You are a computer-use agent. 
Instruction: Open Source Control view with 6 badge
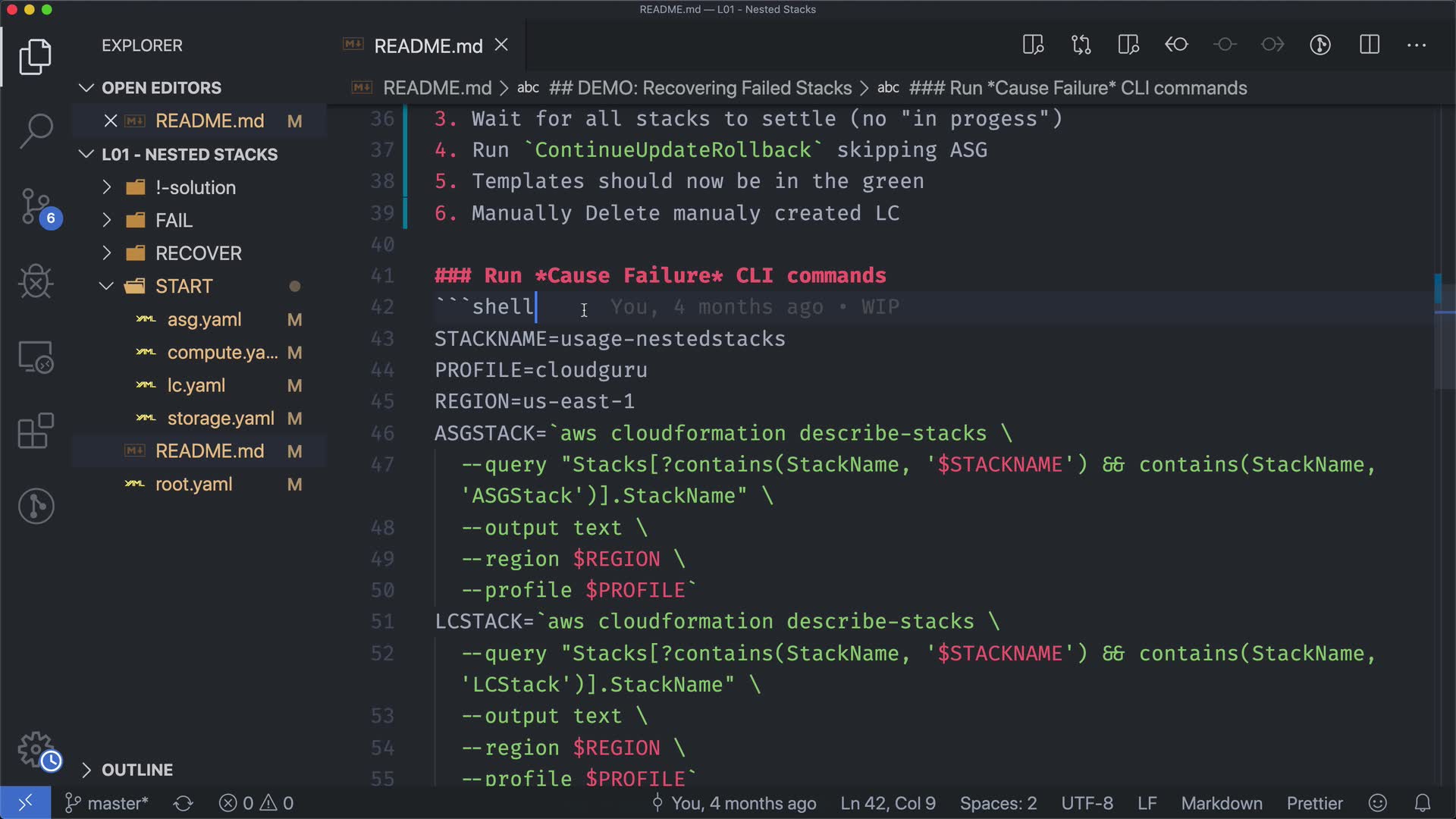pyautogui.click(x=36, y=206)
